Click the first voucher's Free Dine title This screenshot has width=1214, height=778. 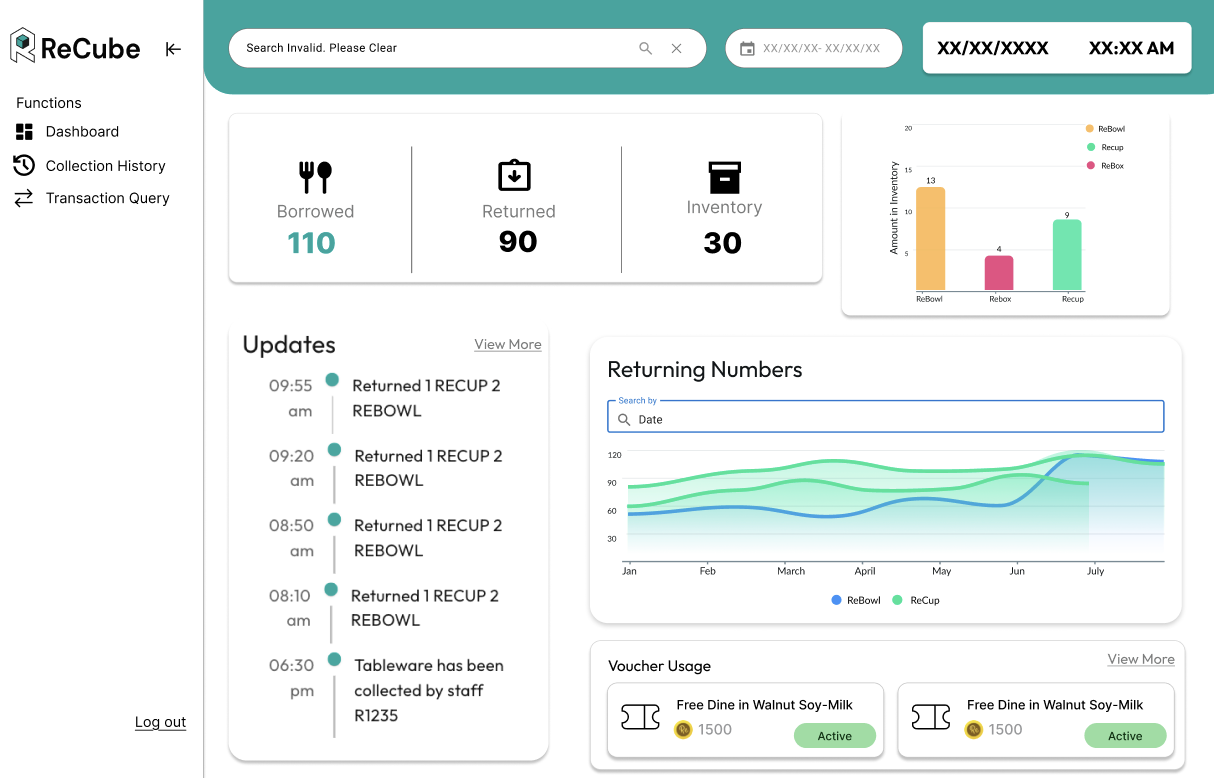click(765, 705)
